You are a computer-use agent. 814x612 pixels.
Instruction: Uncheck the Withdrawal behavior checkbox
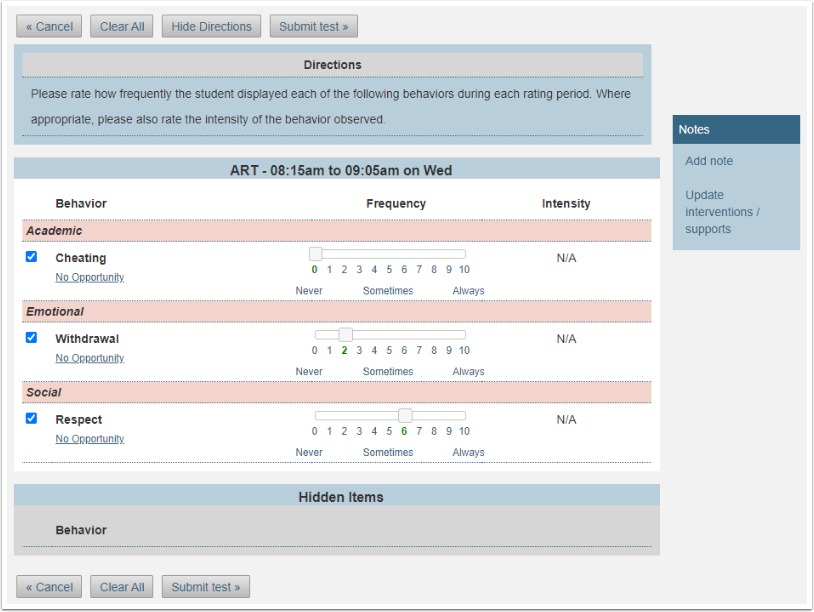click(31, 337)
